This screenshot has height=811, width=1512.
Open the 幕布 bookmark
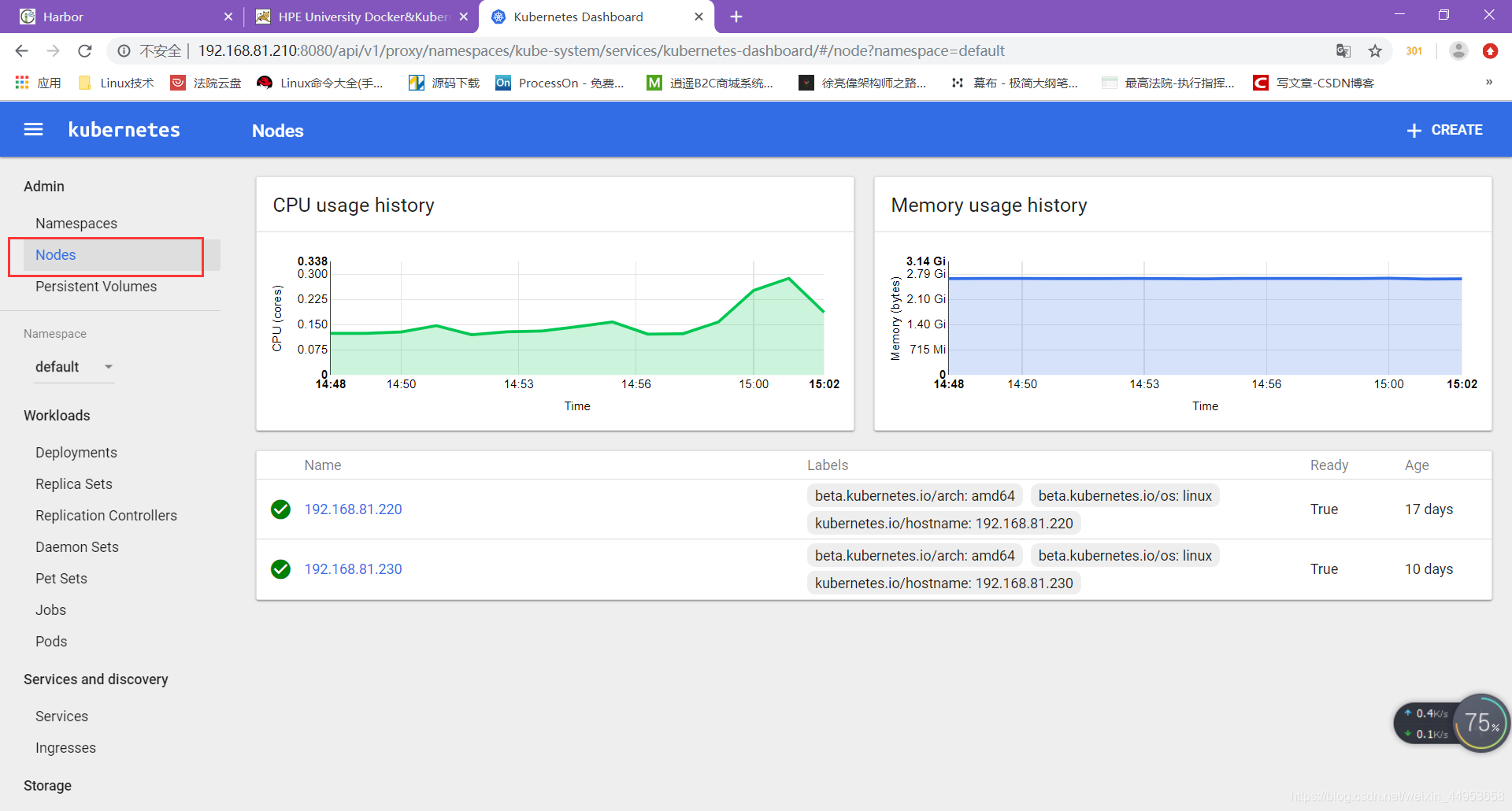(x=1014, y=83)
